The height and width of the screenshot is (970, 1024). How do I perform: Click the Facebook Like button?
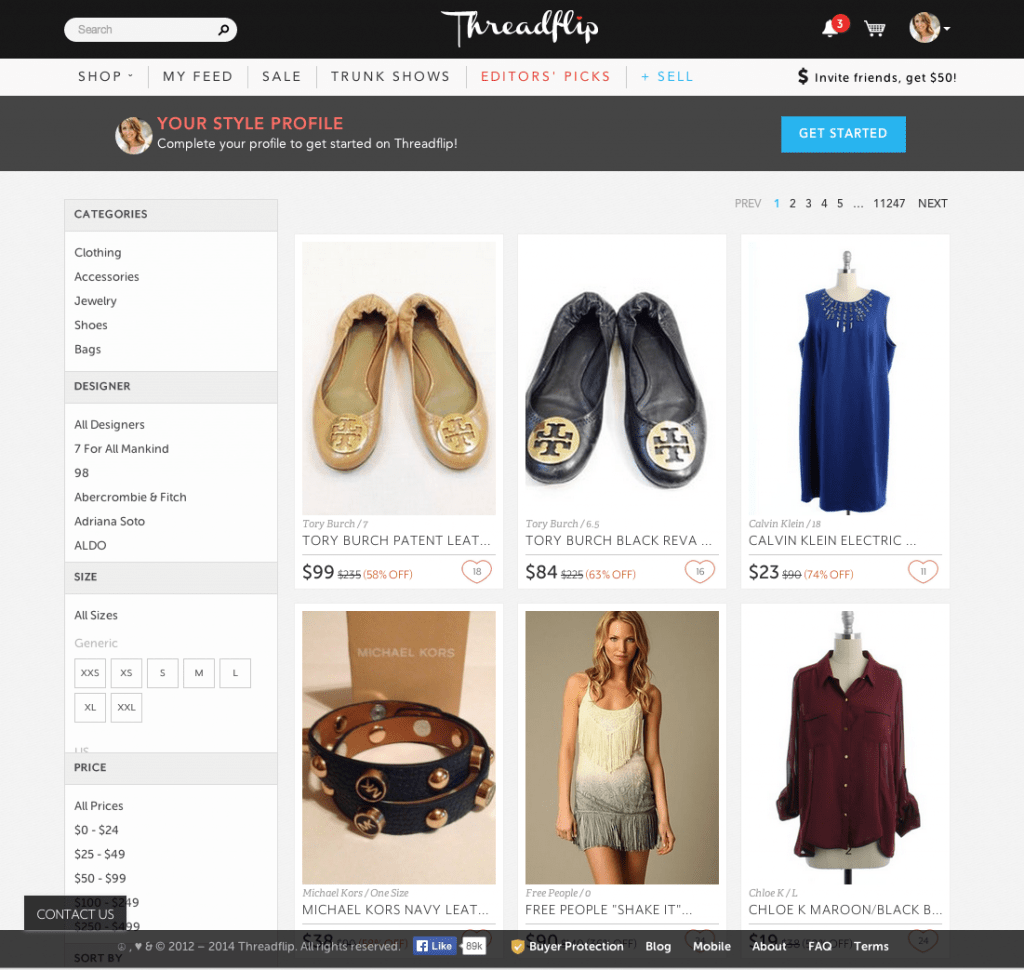pos(434,946)
